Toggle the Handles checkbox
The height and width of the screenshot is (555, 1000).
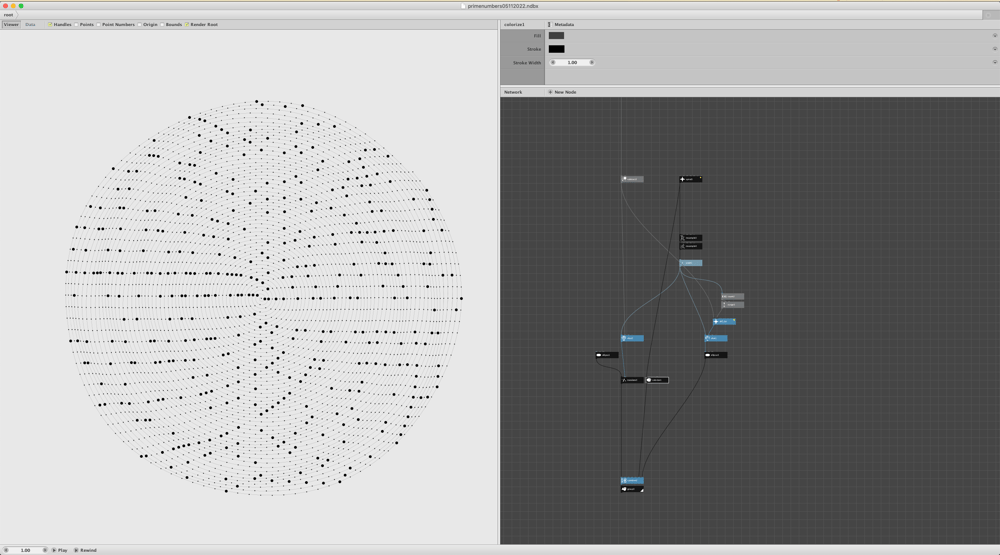click(50, 24)
